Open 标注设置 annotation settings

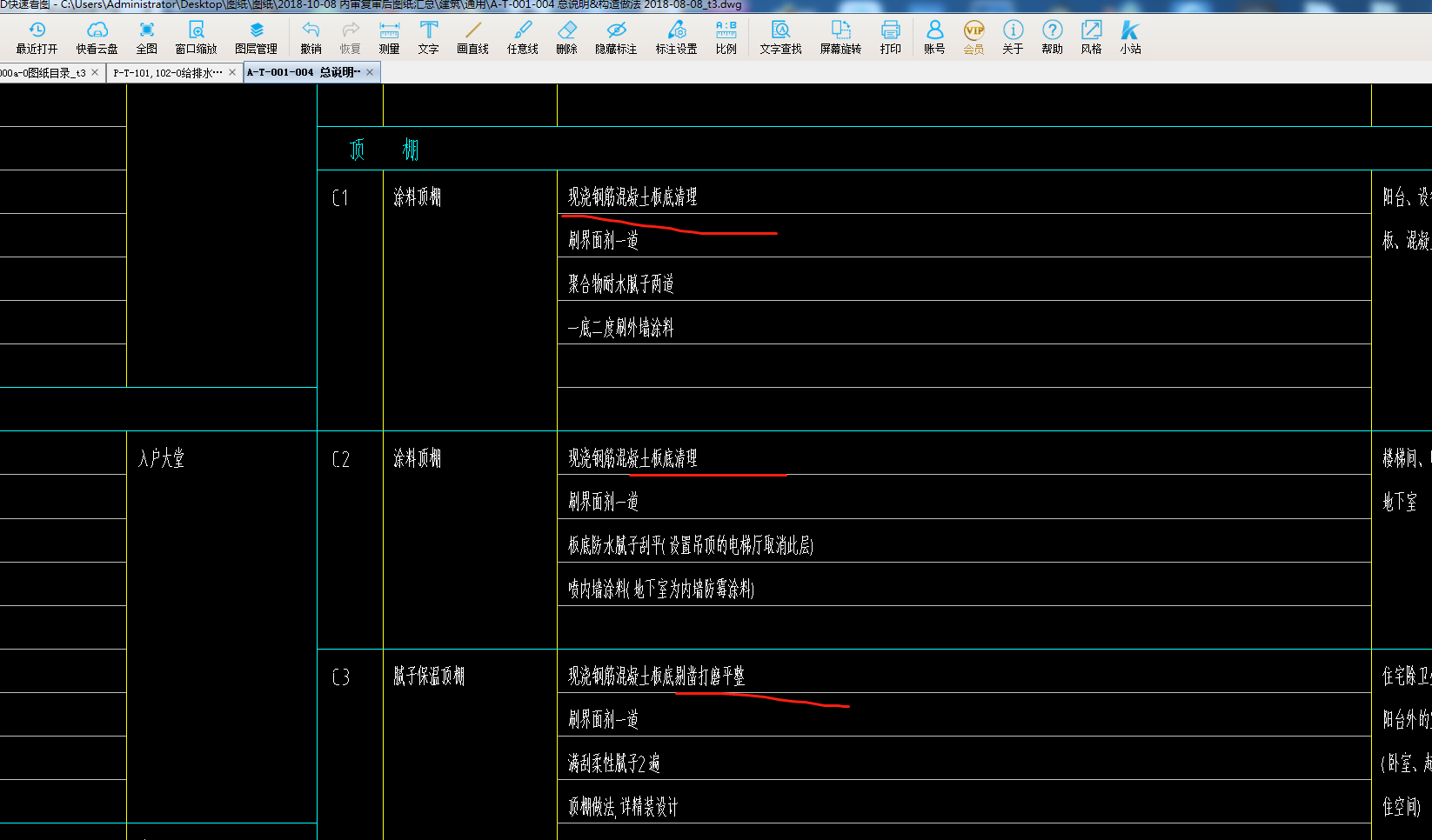(676, 38)
